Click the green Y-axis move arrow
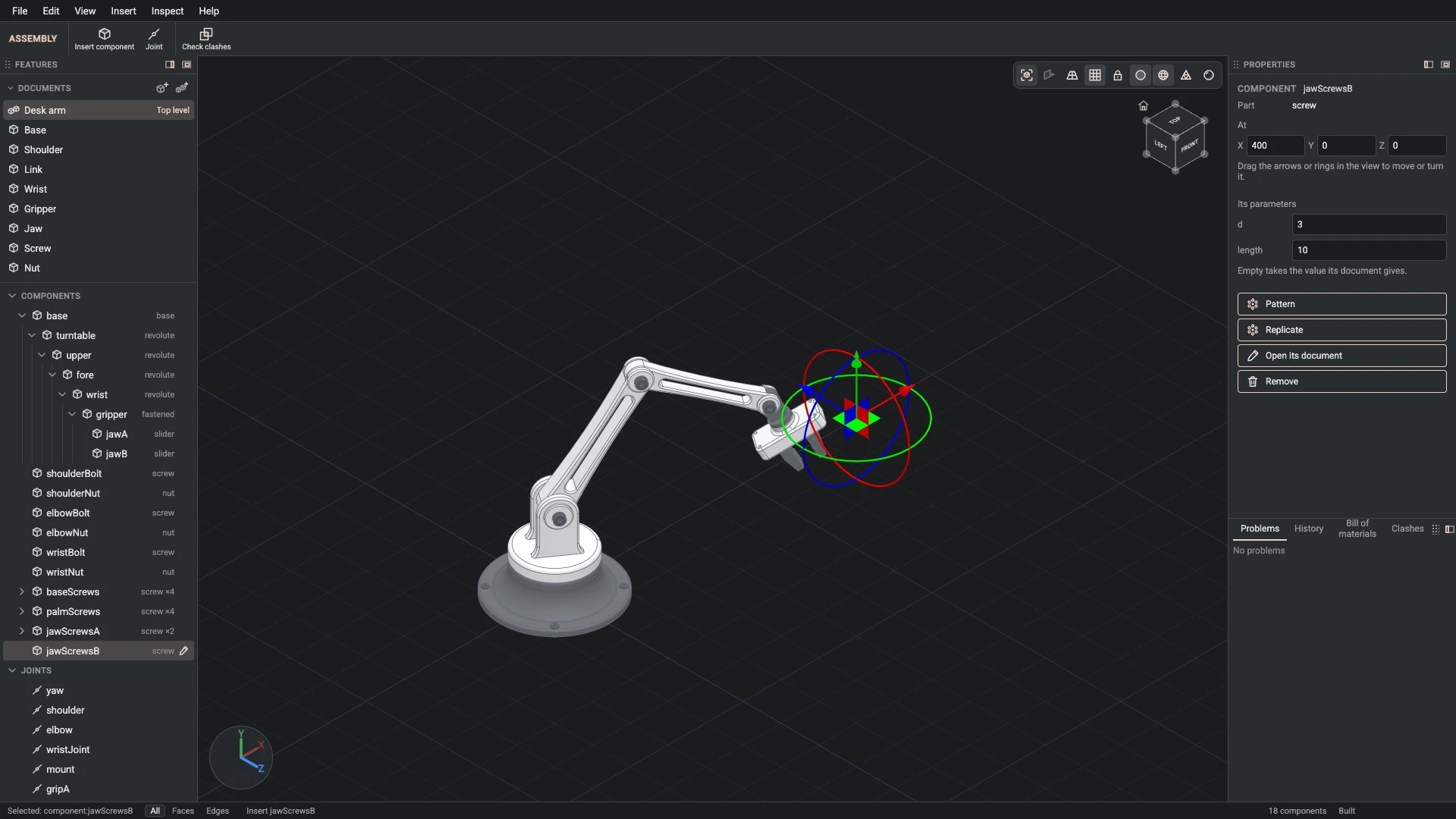Image resolution: width=1456 pixels, height=819 pixels. (857, 361)
